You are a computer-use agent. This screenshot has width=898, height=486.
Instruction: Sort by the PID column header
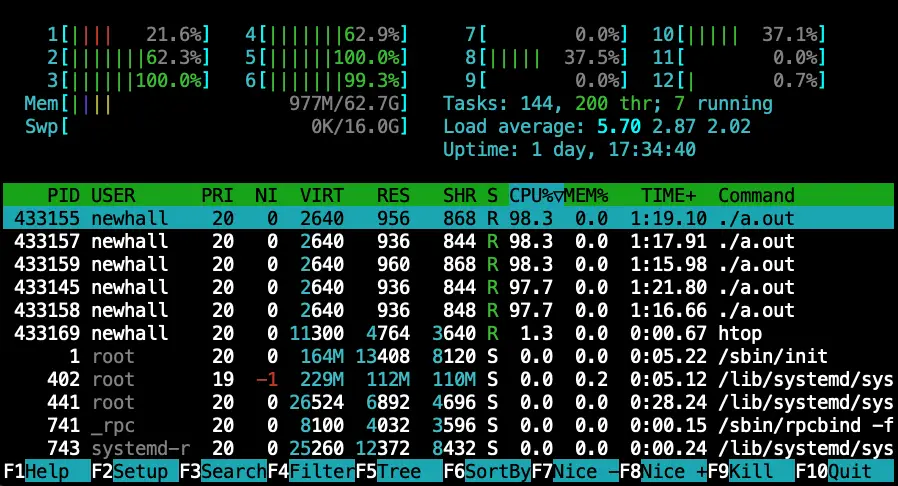pyautogui.click(x=63, y=195)
